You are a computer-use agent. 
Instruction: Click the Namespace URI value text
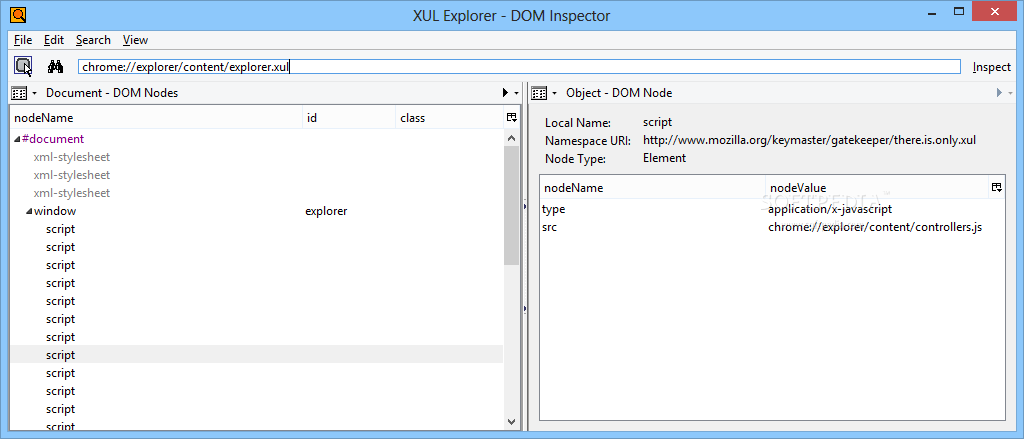tap(809, 140)
